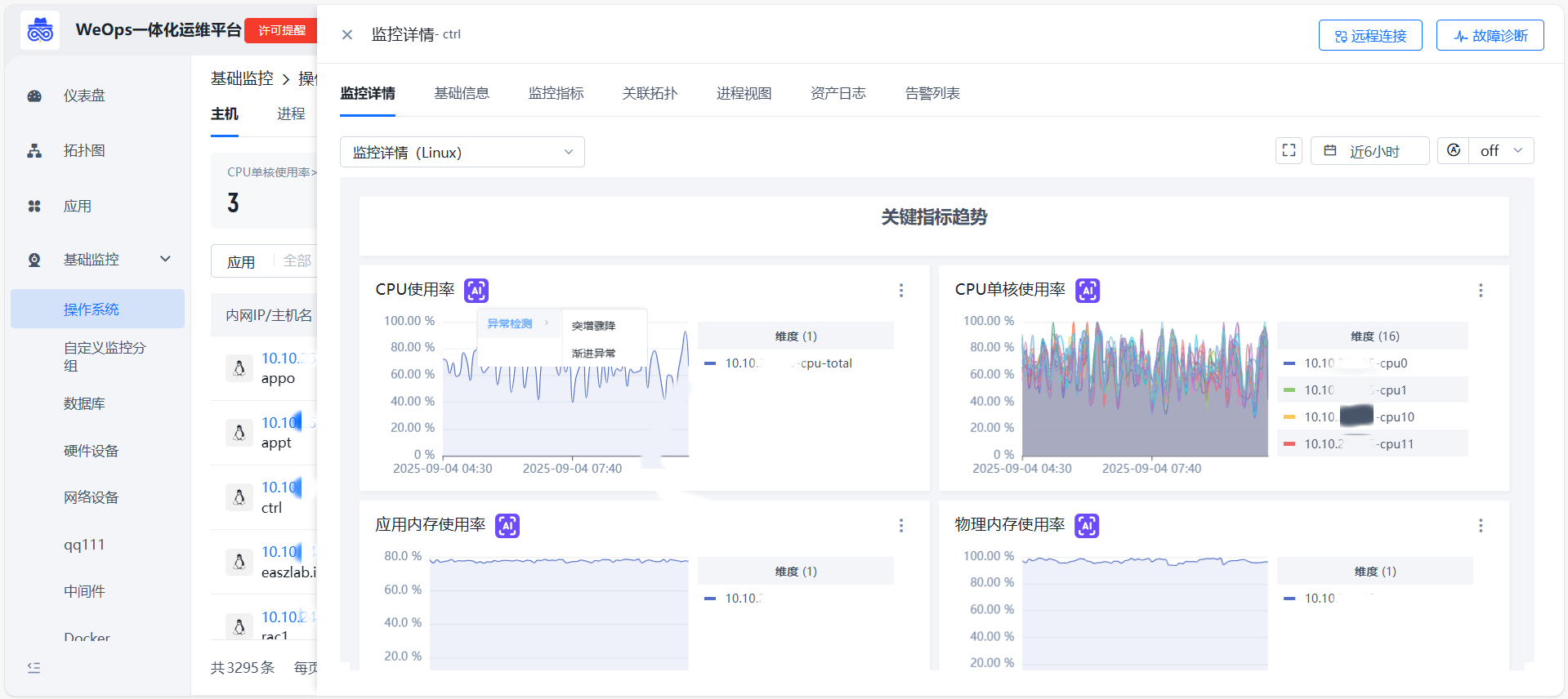The height and width of the screenshot is (699, 1568).
Task: Open the fullscreen view icon
Action: 1289,151
